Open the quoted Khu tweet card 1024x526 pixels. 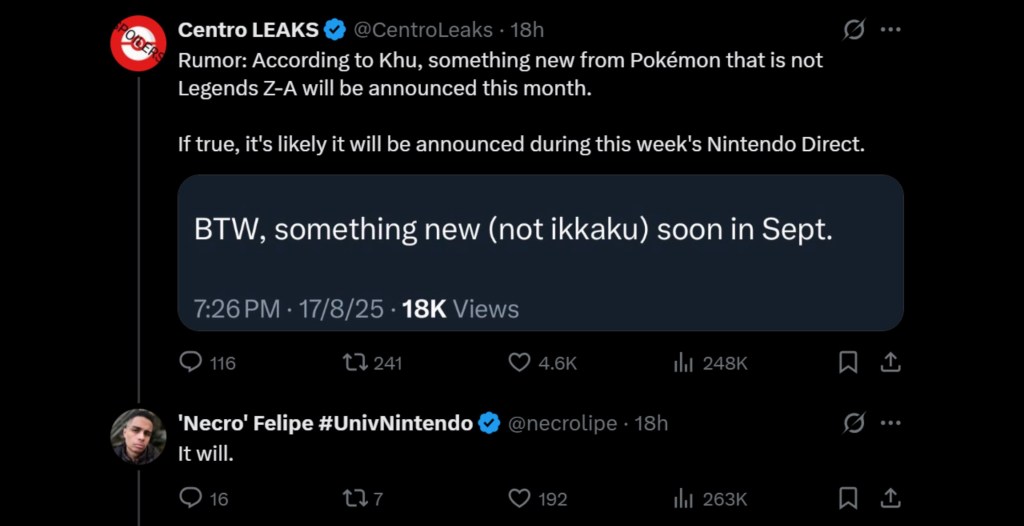click(x=540, y=253)
